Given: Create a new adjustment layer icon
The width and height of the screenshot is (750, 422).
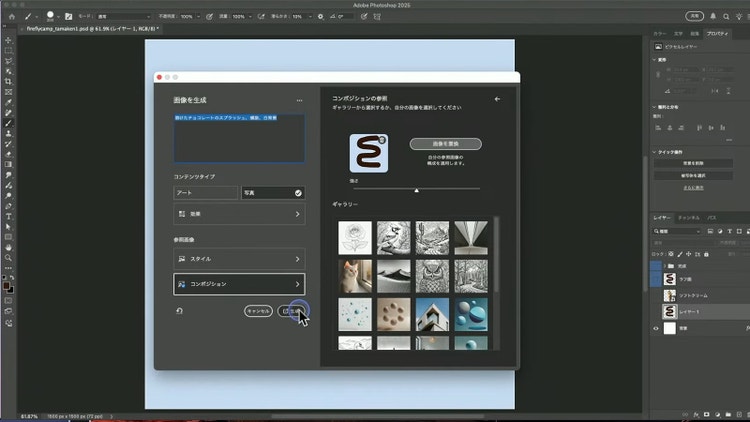Looking at the screenshot, I should point(717,414).
